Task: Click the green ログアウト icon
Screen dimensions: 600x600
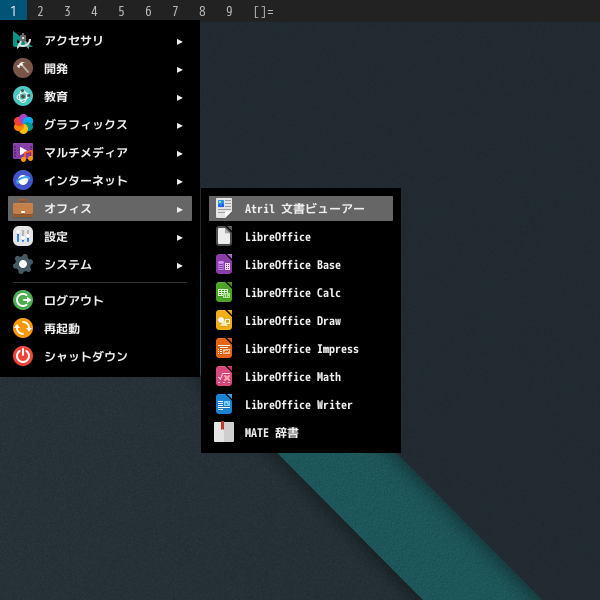Action: (x=23, y=300)
